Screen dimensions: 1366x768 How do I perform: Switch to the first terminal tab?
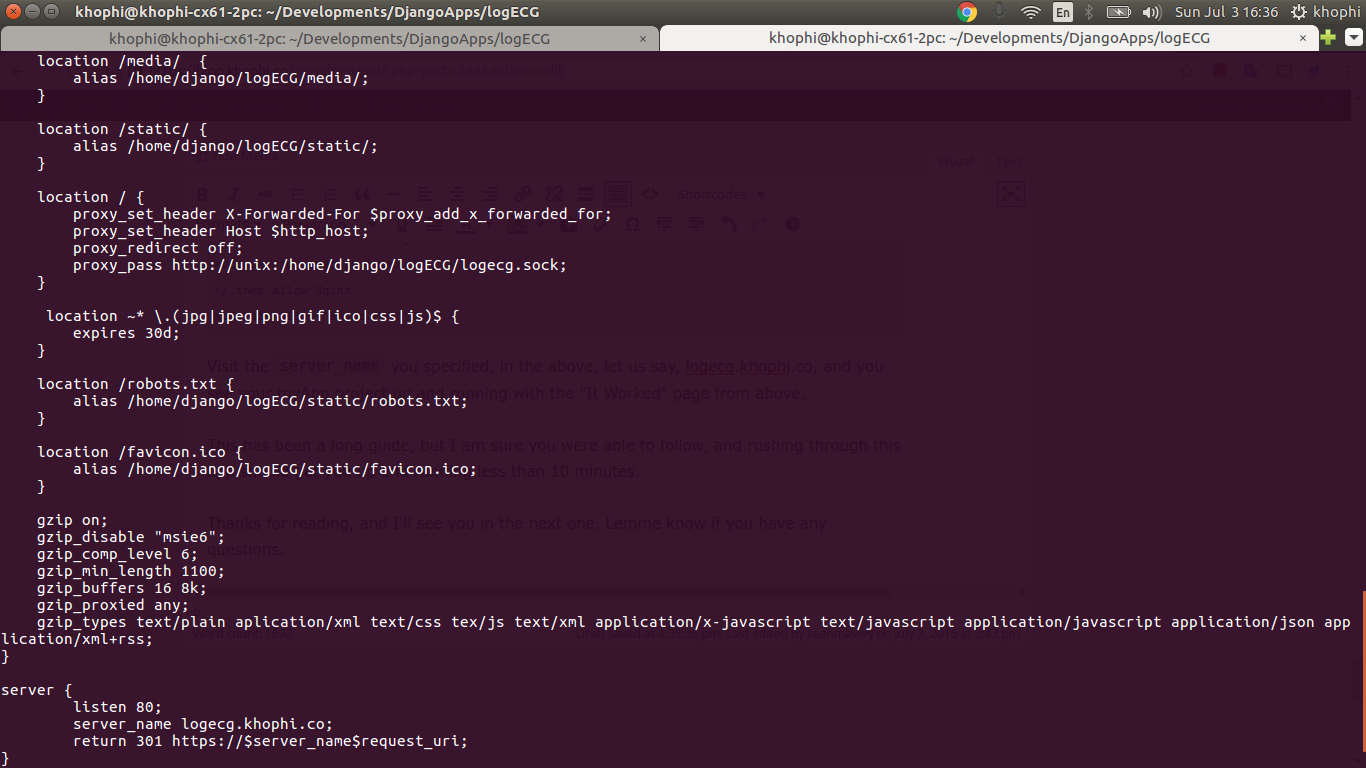click(330, 39)
